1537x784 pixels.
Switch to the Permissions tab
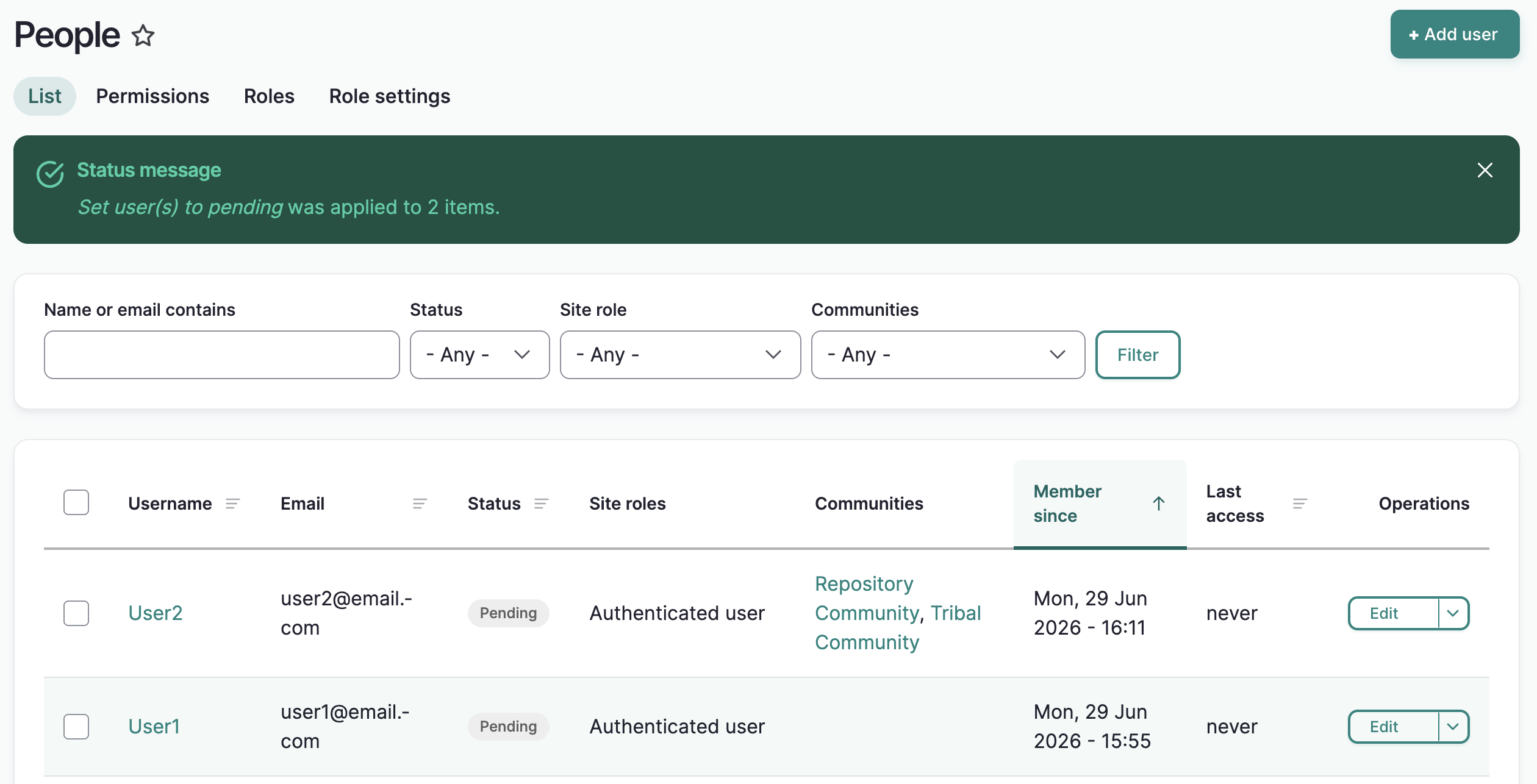pyautogui.click(x=152, y=96)
